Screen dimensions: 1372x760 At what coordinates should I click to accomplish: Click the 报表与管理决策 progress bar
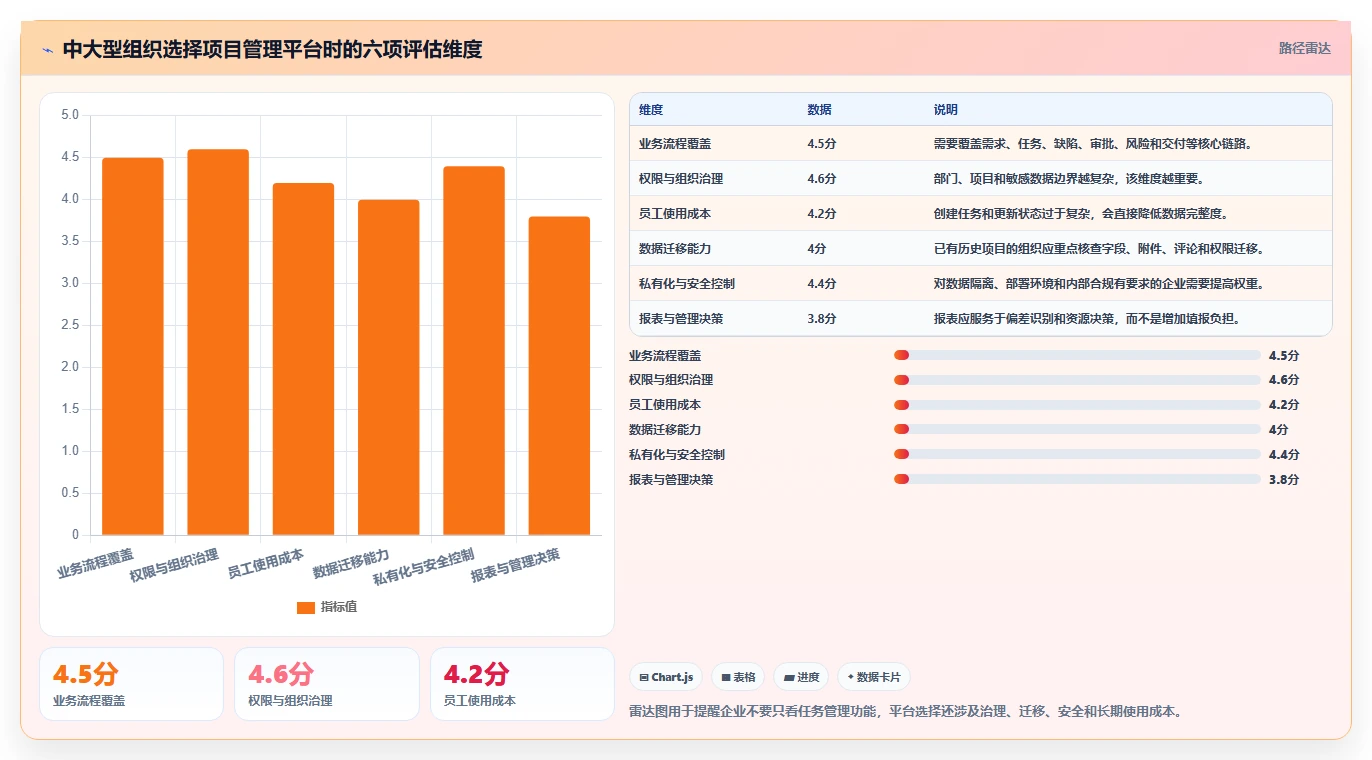(x=1077, y=479)
